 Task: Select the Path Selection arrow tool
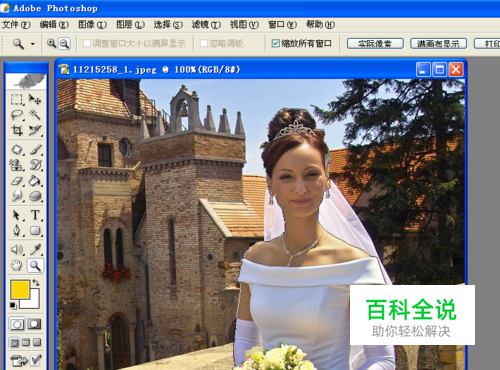(17, 215)
